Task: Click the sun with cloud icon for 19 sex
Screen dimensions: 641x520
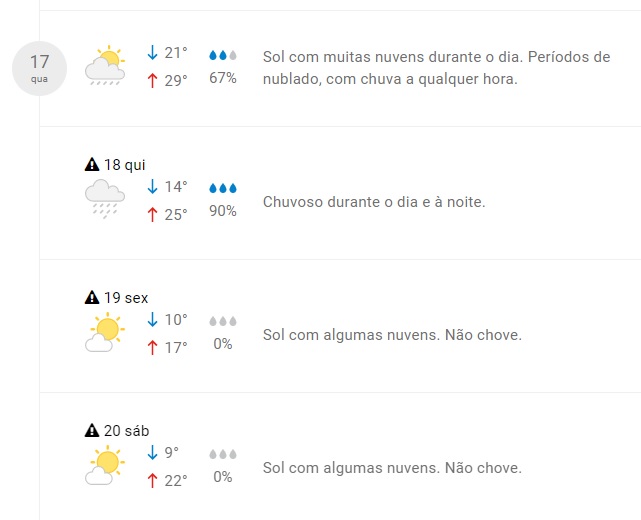Action: click(105, 332)
